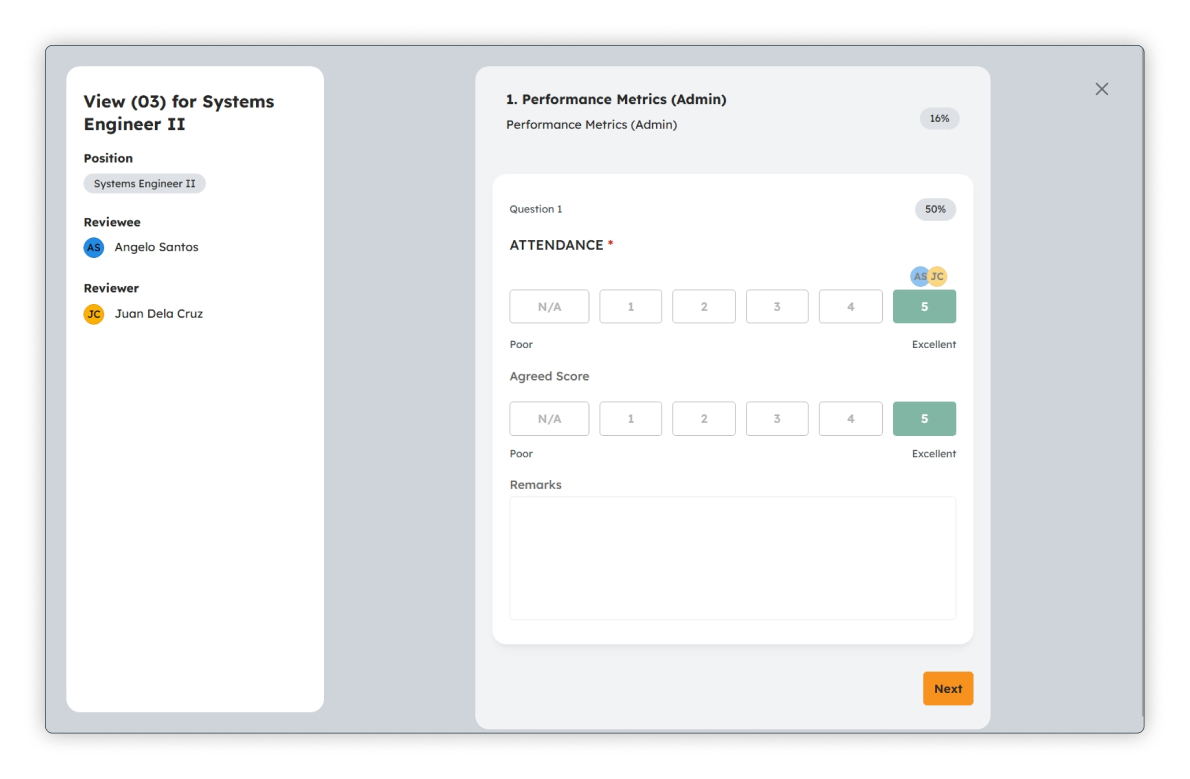Select rating 5 for Attendance
The image size is (1190, 779).
(924, 307)
